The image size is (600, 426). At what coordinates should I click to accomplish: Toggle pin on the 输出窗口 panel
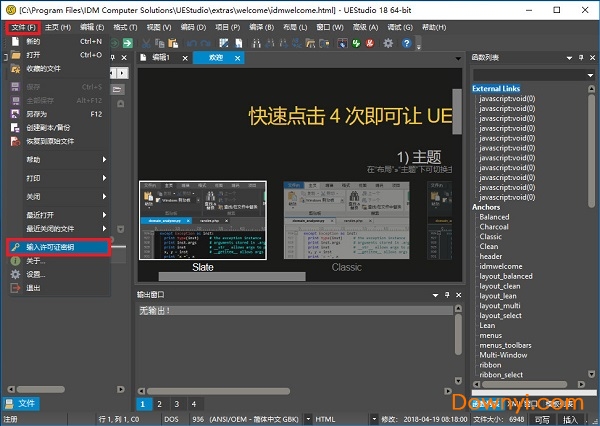pyautogui.click(x=447, y=295)
